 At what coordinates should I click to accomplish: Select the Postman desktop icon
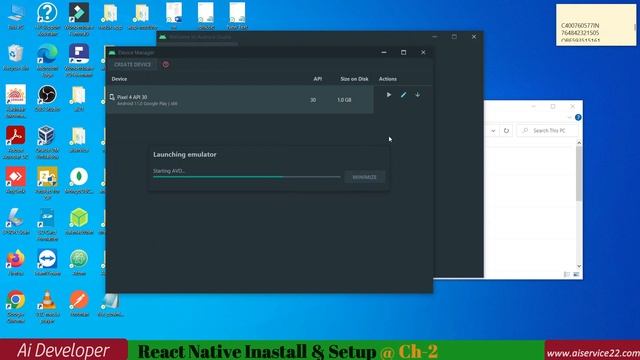tap(79, 304)
